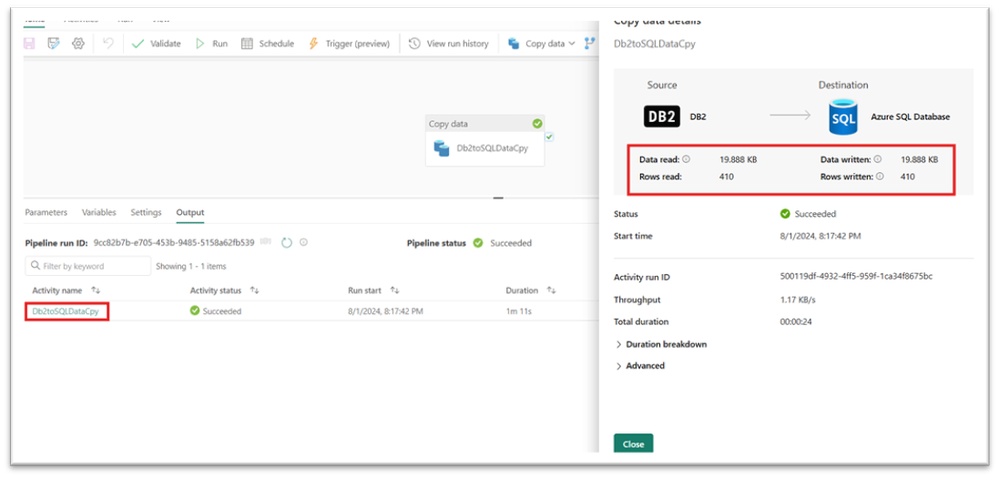999x478 pixels.
Task: Click green success check on Copy data node
Action: [537, 124]
